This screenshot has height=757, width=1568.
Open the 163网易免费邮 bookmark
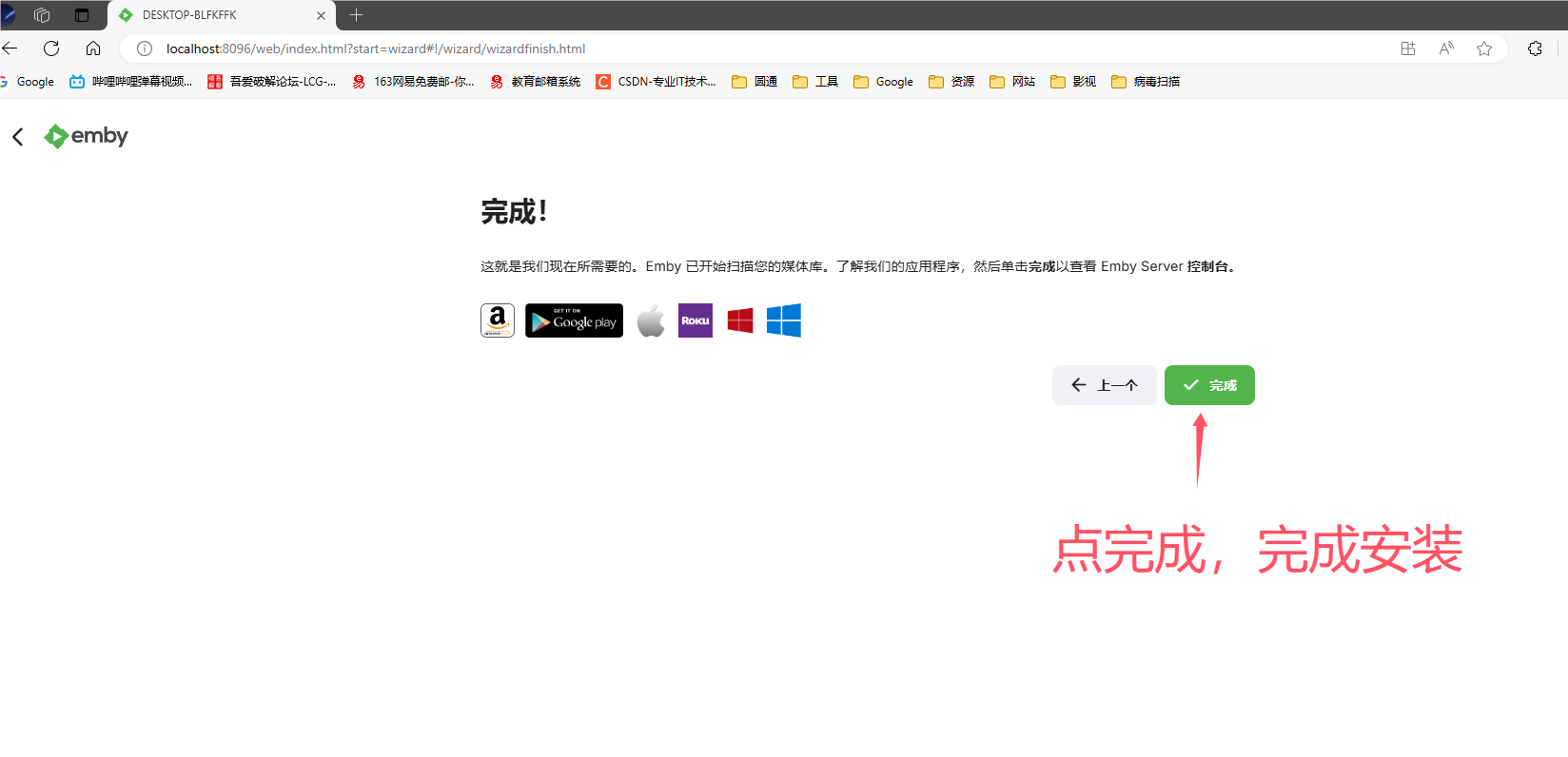[413, 82]
